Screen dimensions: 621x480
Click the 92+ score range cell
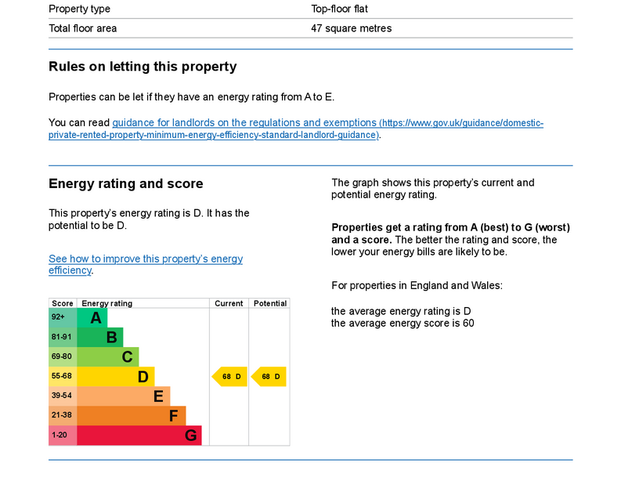62,318
